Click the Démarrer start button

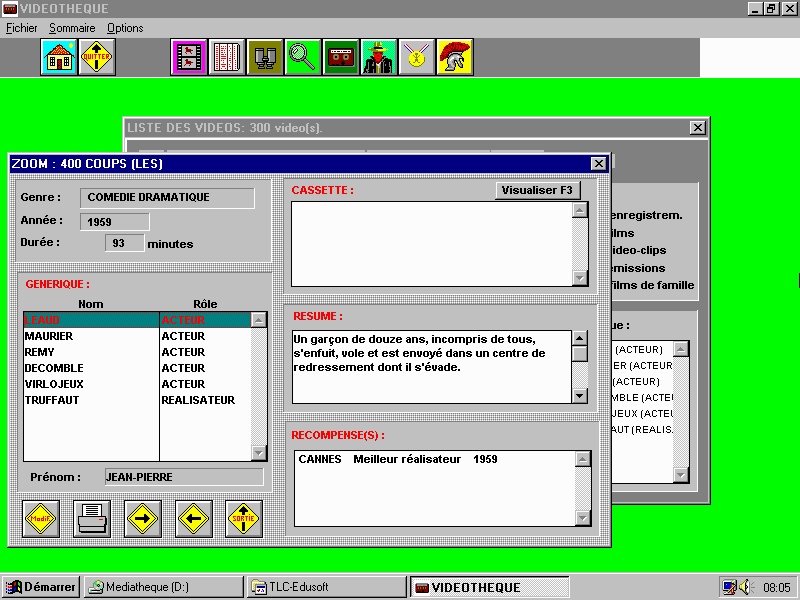tap(41, 587)
